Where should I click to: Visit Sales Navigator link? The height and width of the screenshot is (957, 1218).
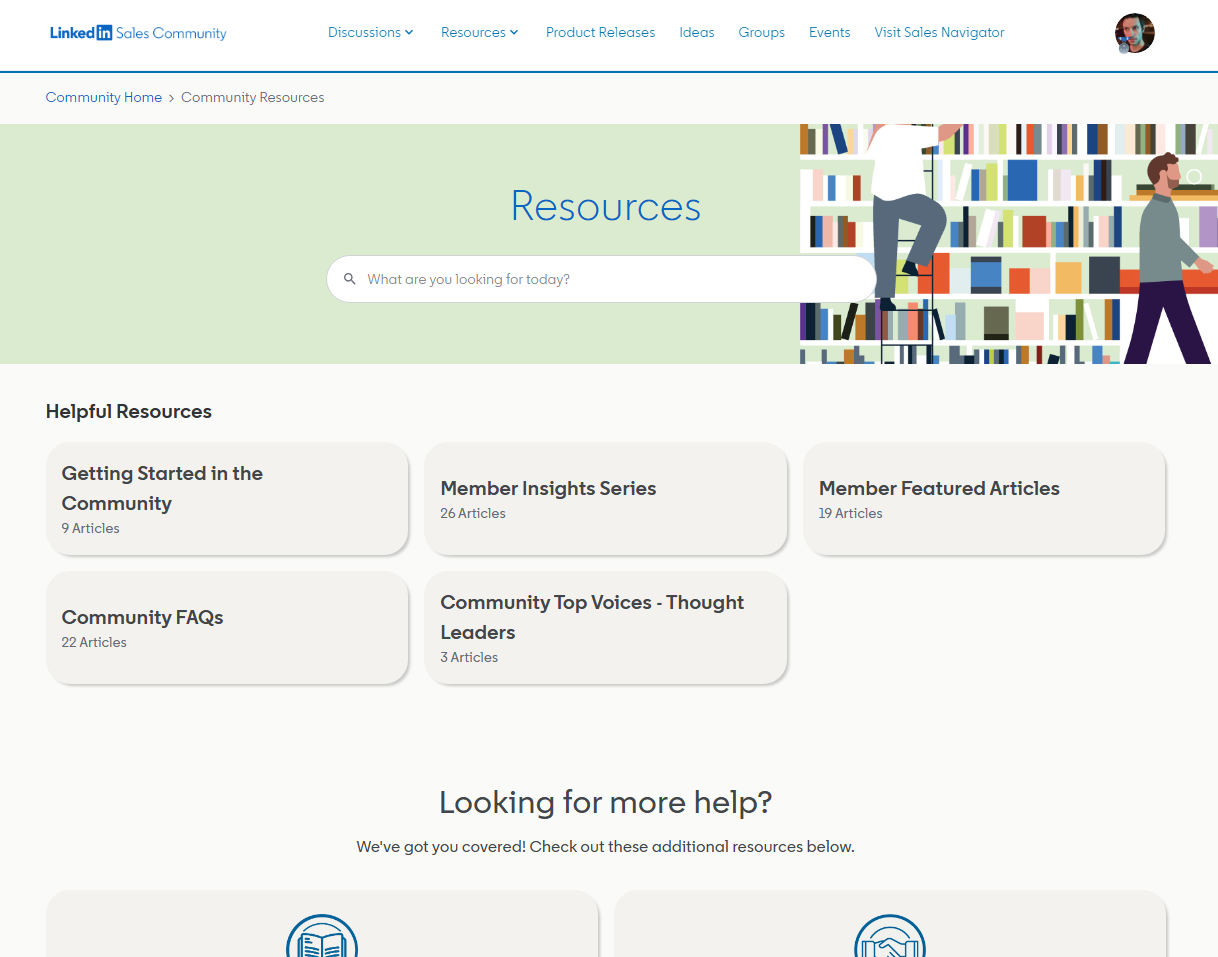[x=938, y=32]
